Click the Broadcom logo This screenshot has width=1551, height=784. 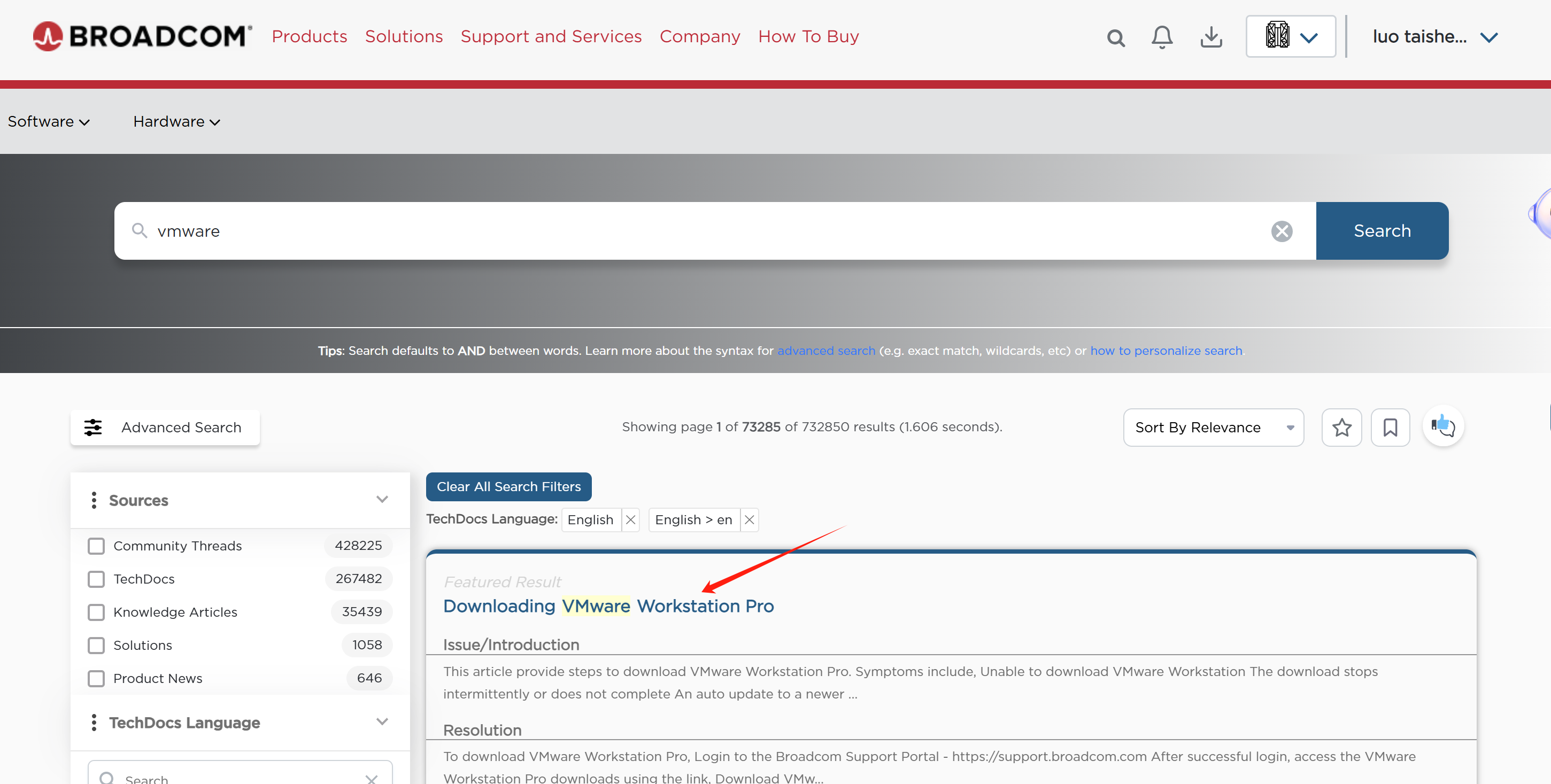(x=141, y=35)
